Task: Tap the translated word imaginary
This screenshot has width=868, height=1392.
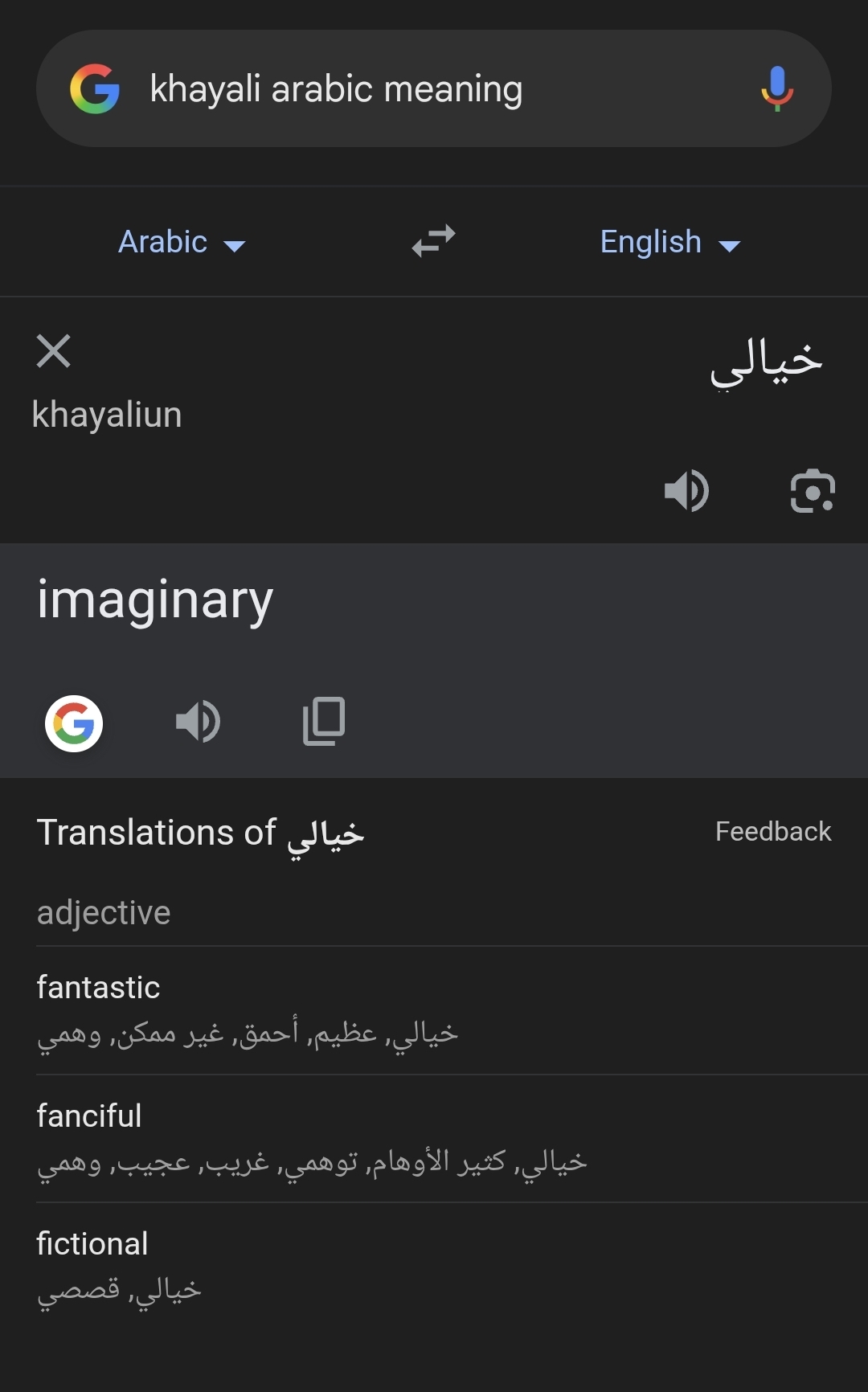Action: click(x=155, y=600)
